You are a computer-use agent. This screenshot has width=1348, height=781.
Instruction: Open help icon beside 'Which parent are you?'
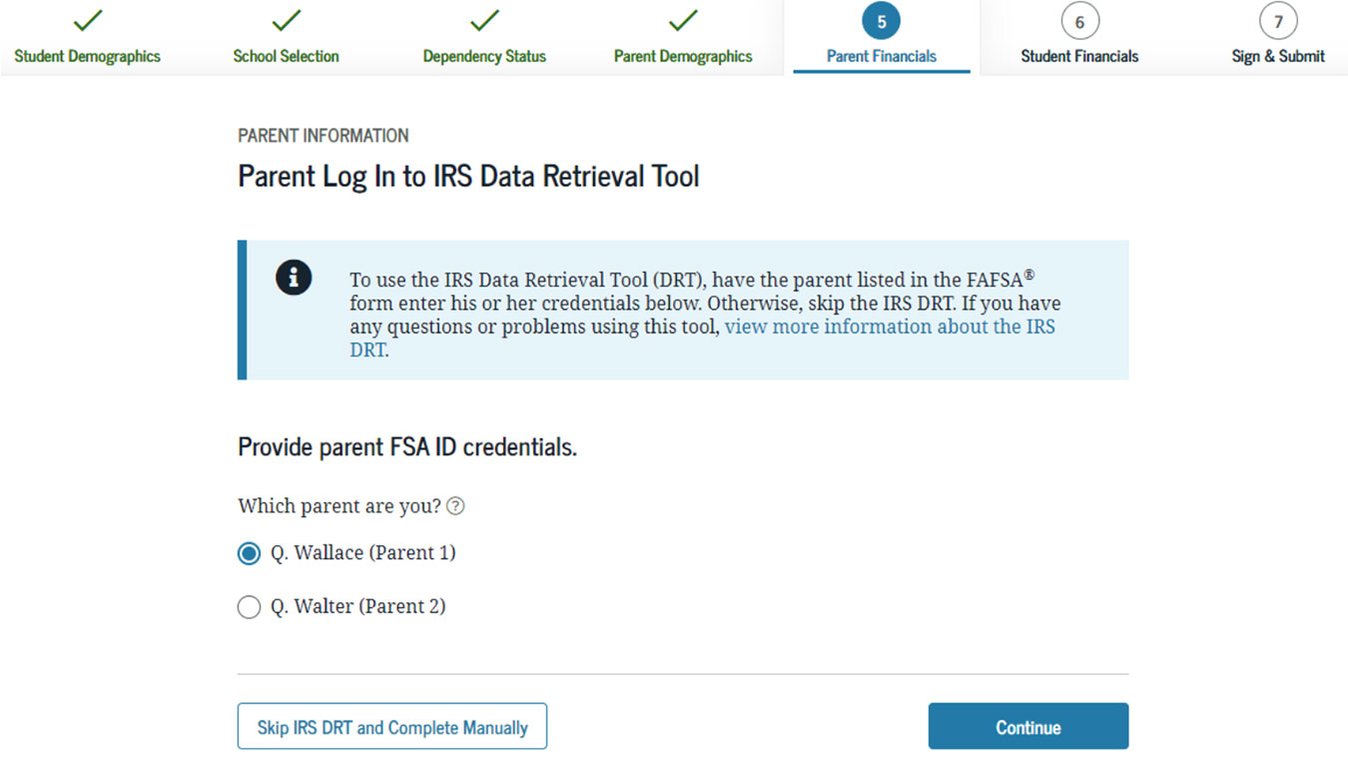pos(455,506)
